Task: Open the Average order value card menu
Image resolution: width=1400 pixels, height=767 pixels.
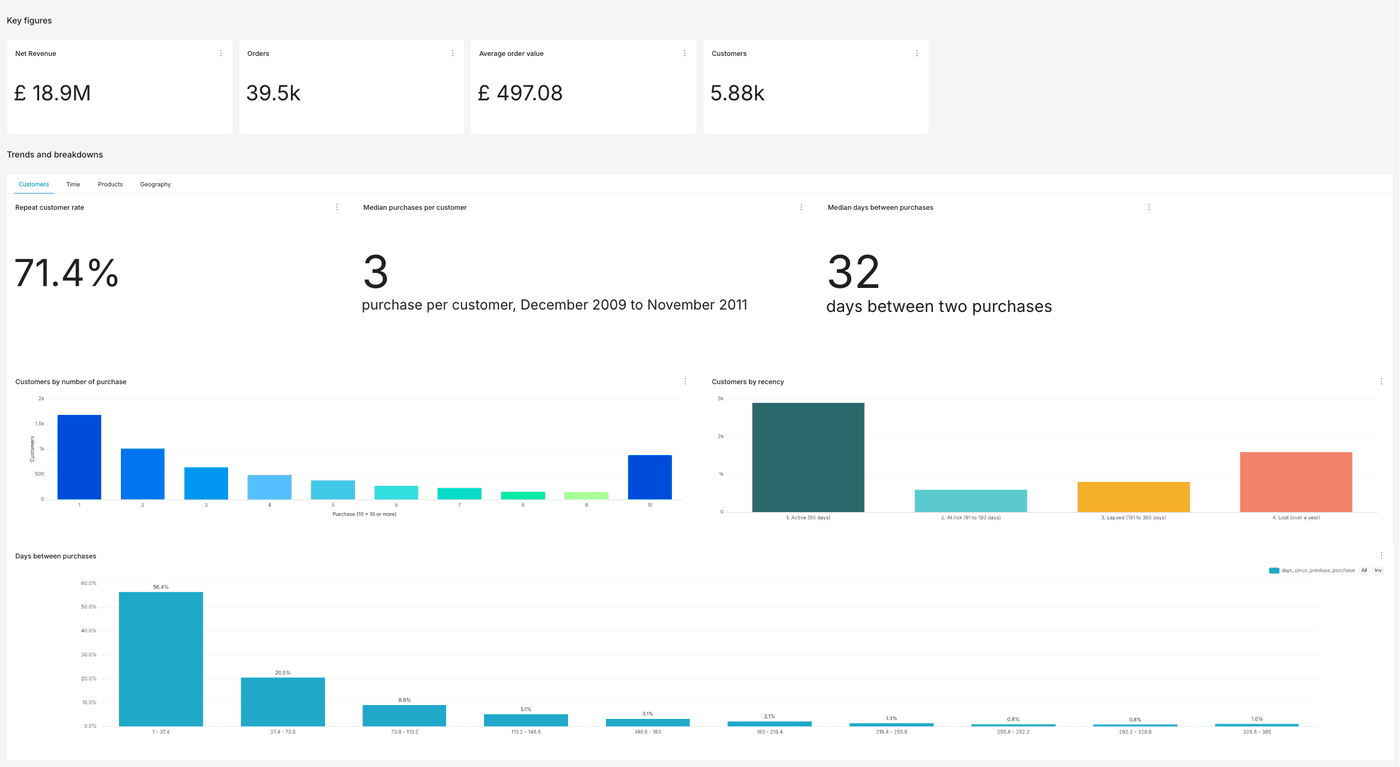Action: coord(685,54)
